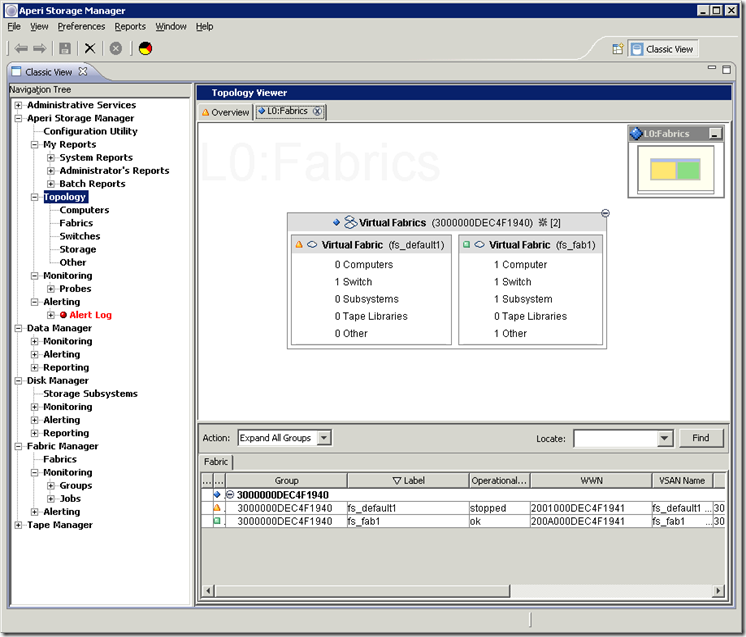Open the Reports menu
The image size is (746, 637).
130,27
